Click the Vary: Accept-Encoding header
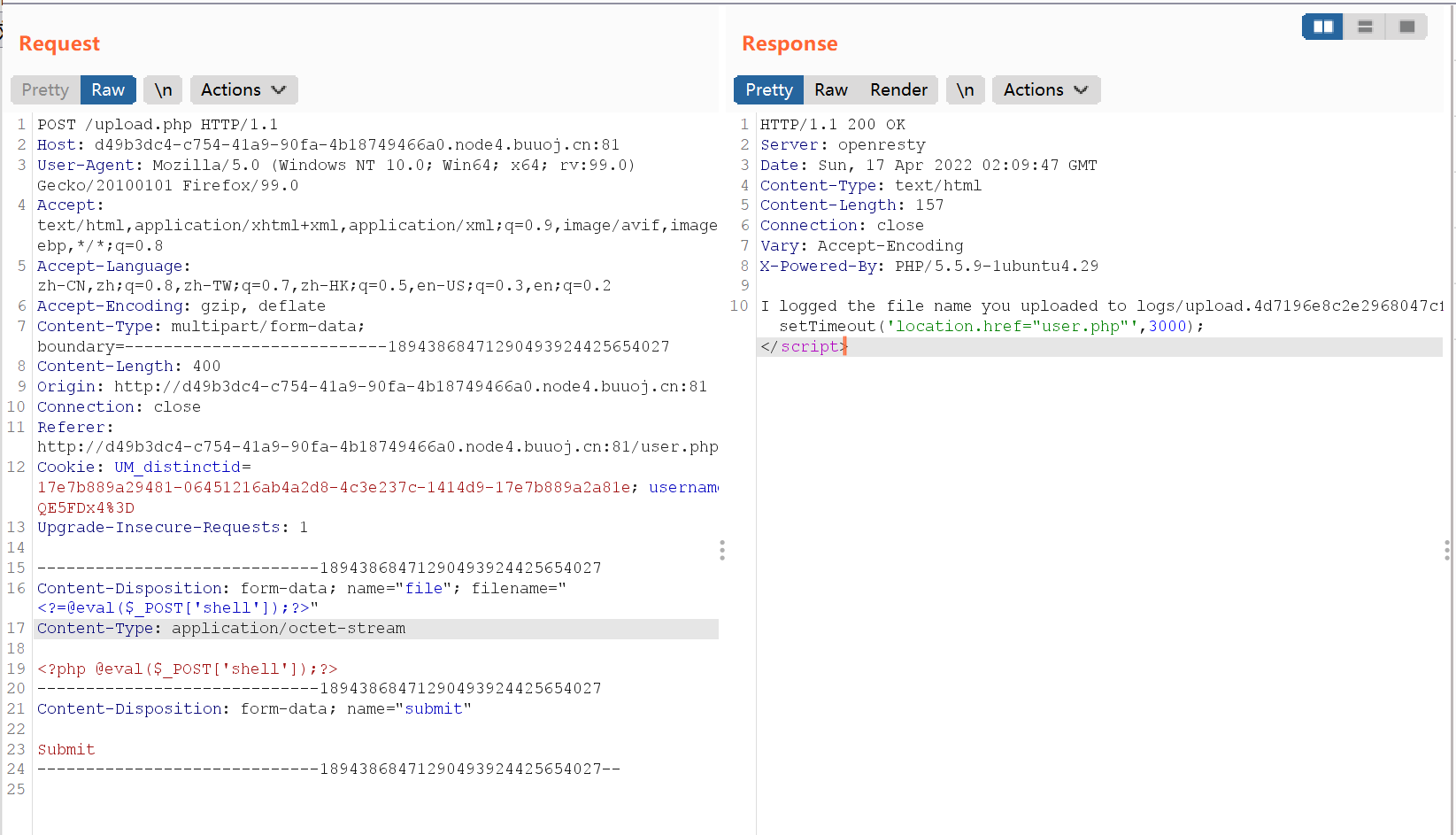Viewport: 1456px width, 835px height. click(862, 246)
